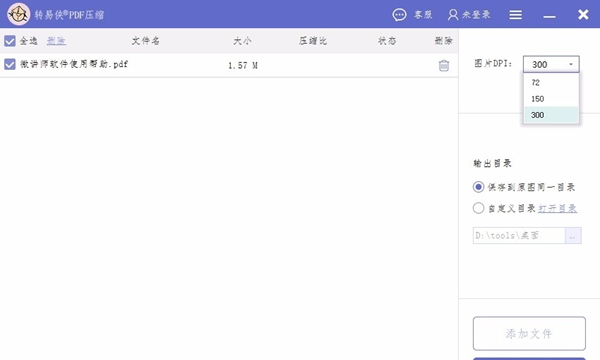This screenshot has height=360, width=600.
Task: Toggle the 全选 checkbox
Action: pyautogui.click(x=10, y=41)
